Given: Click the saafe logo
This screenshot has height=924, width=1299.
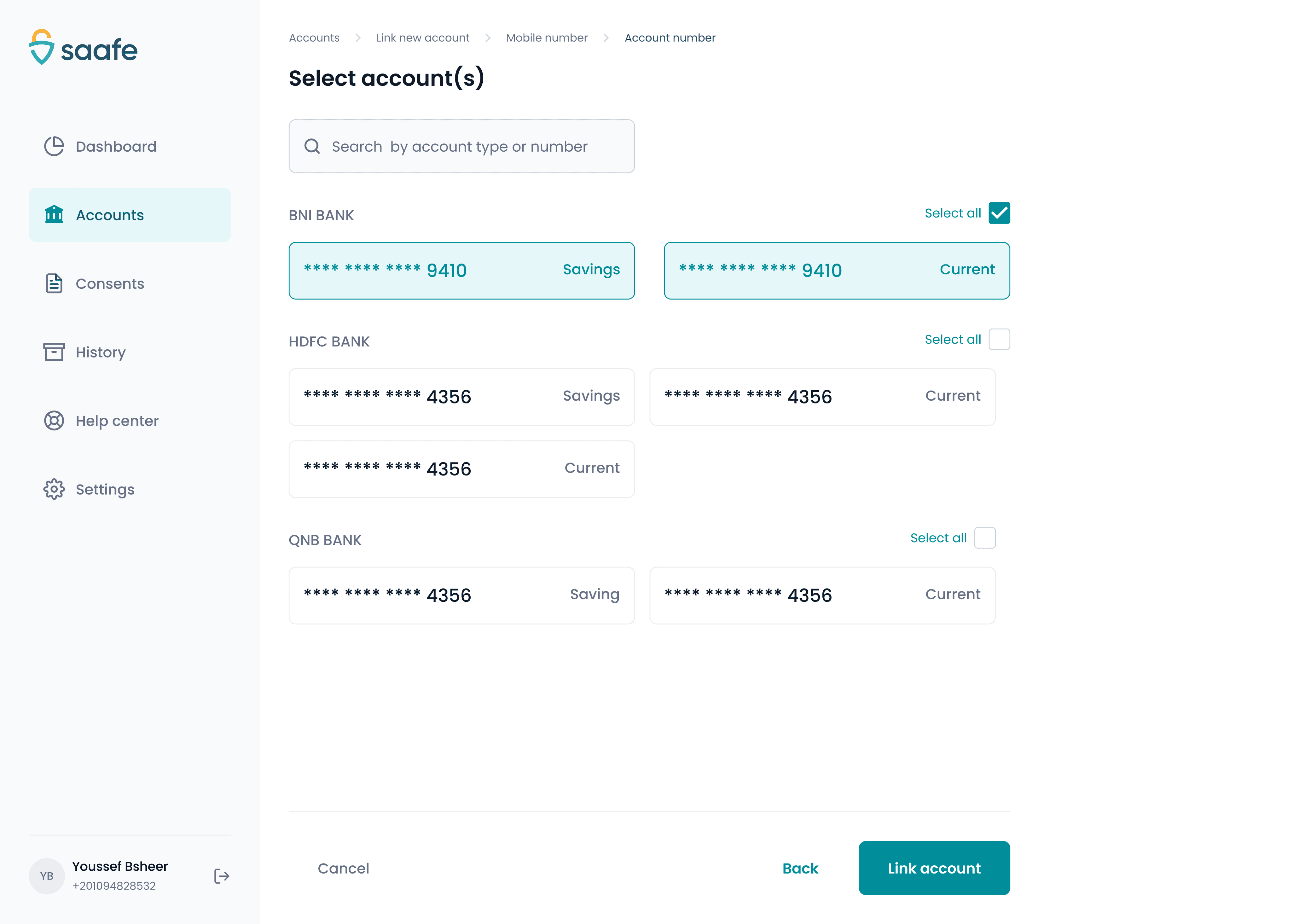Looking at the screenshot, I should (84, 48).
